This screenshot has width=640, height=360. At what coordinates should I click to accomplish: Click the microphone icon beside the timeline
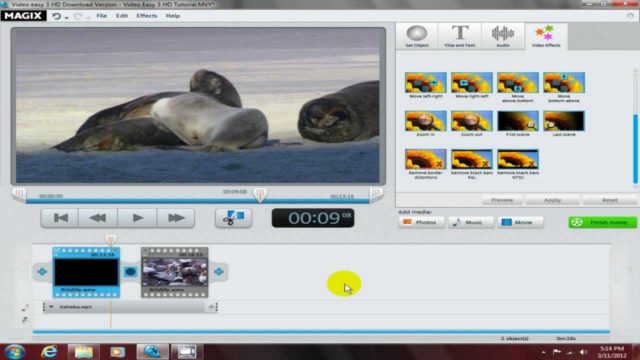point(25,320)
